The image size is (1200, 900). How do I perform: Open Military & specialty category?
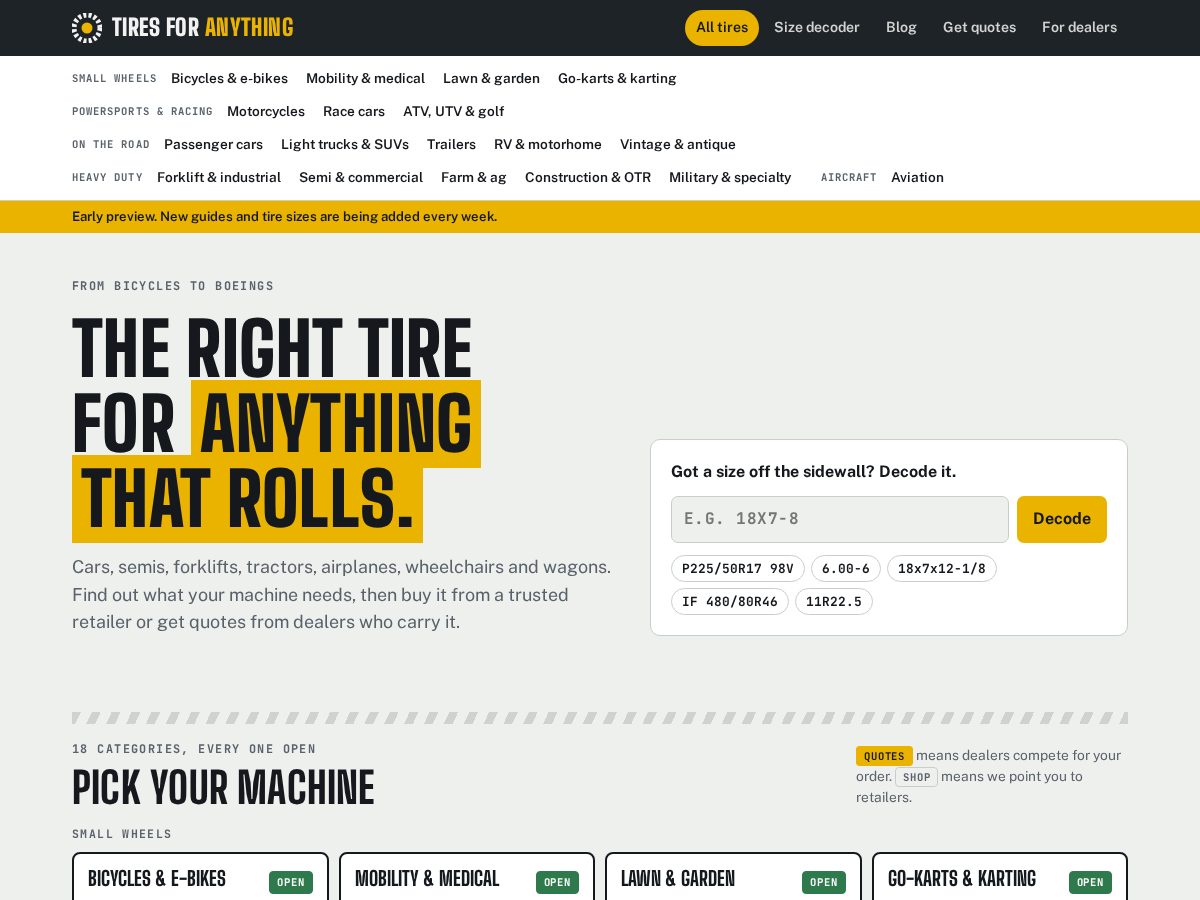[730, 177]
